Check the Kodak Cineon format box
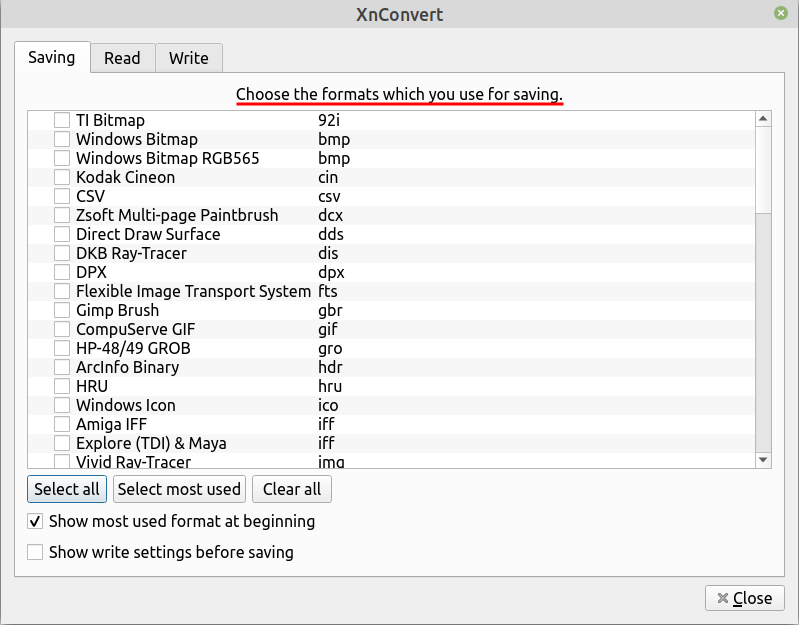This screenshot has width=799, height=625. tap(62, 177)
